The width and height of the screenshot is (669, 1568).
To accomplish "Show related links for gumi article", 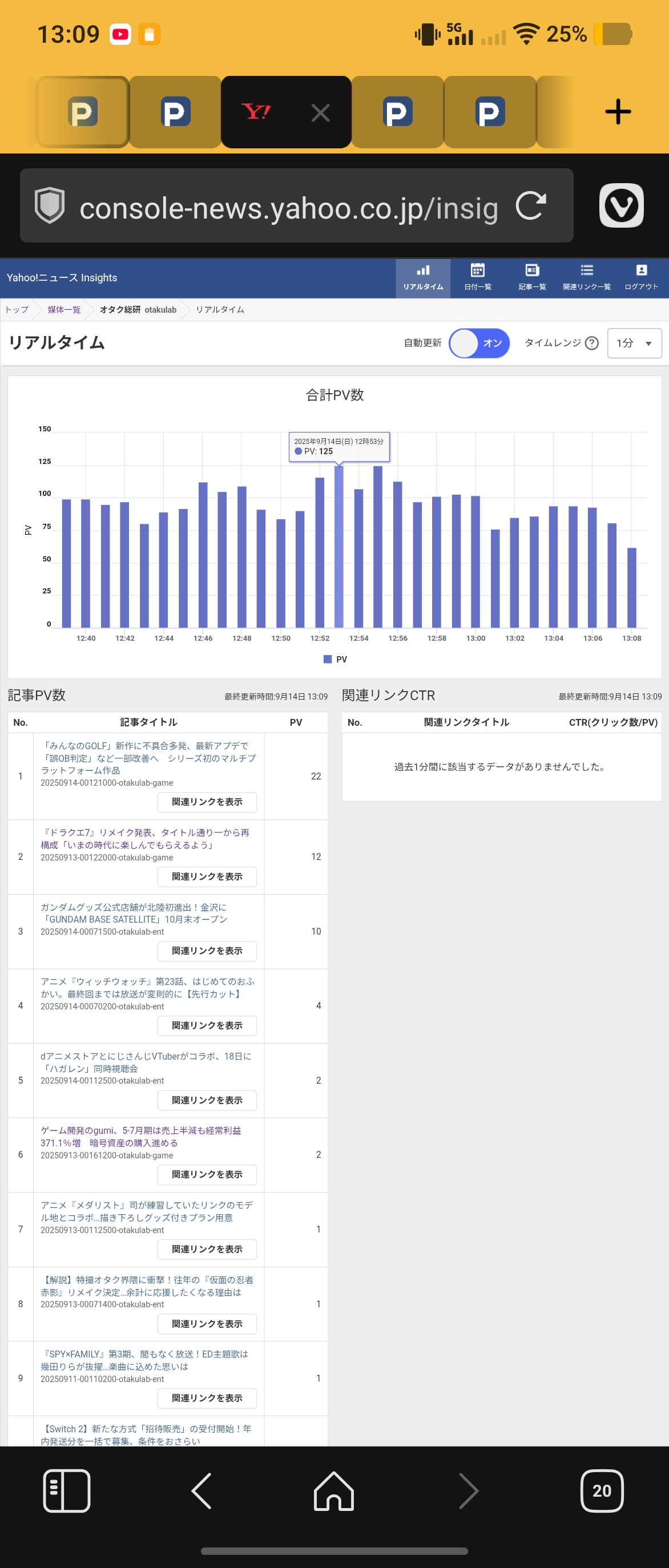I will click(x=207, y=1175).
